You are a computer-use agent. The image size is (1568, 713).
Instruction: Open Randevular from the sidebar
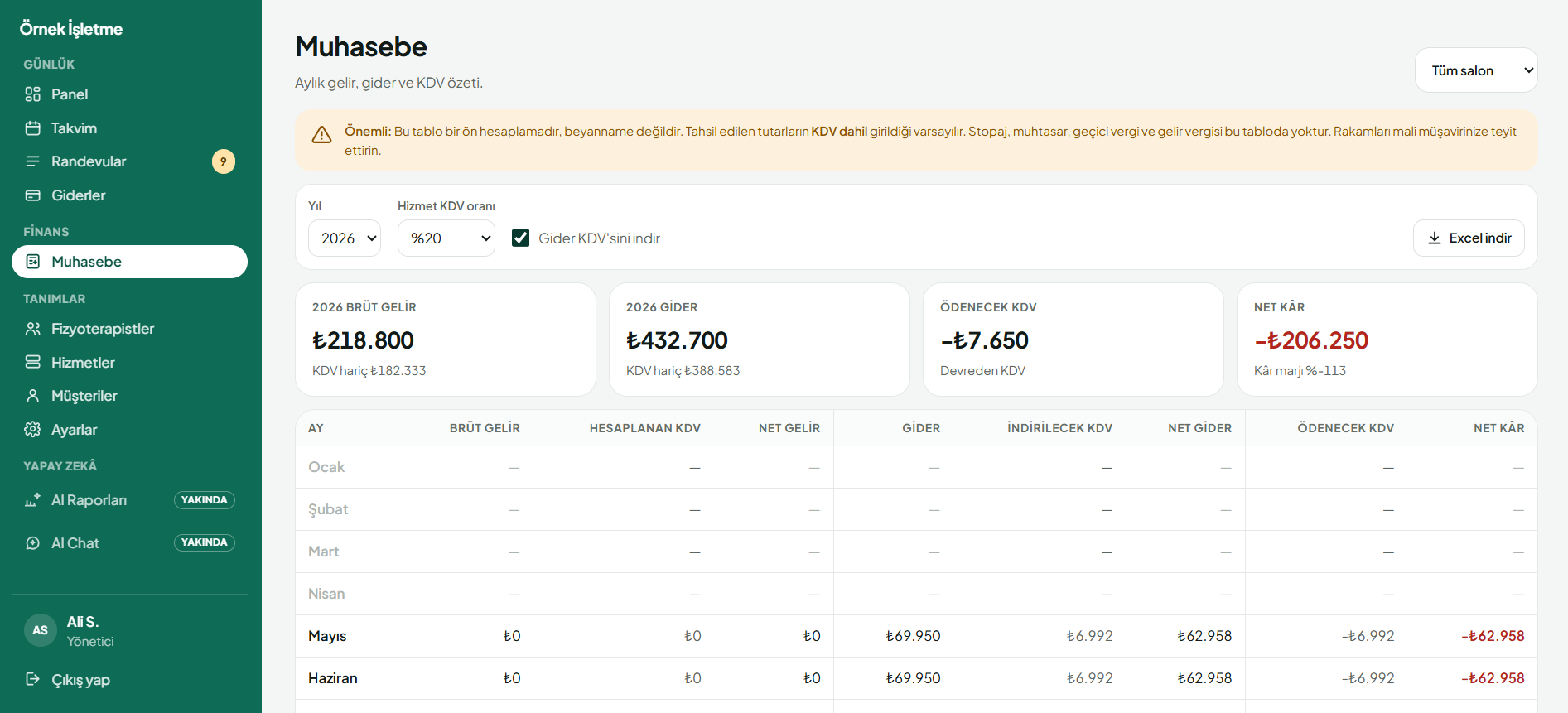(x=129, y=161)
